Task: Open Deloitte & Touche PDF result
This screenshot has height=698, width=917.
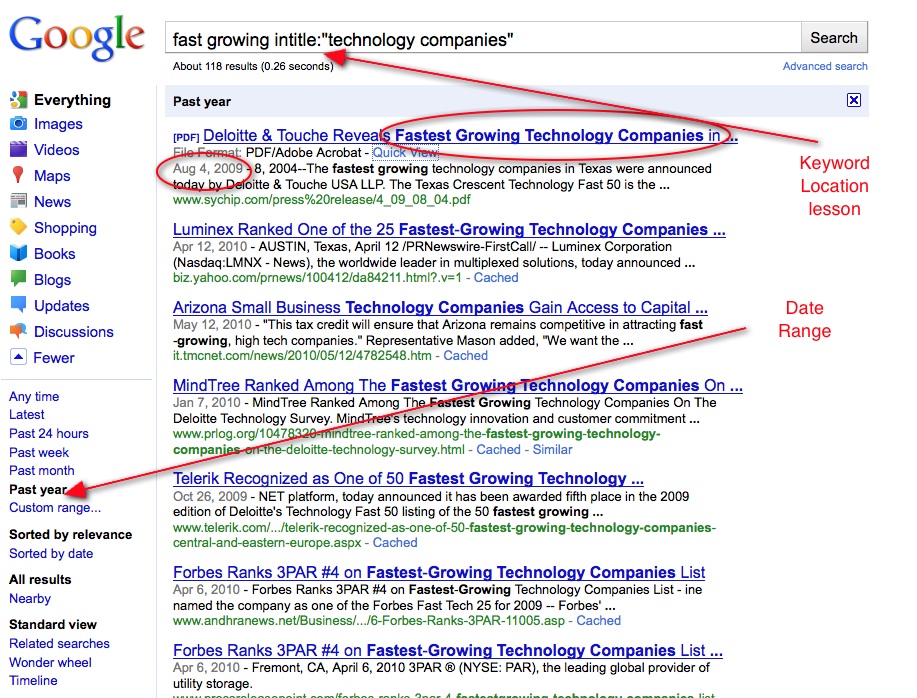Action: pos(470,136)
